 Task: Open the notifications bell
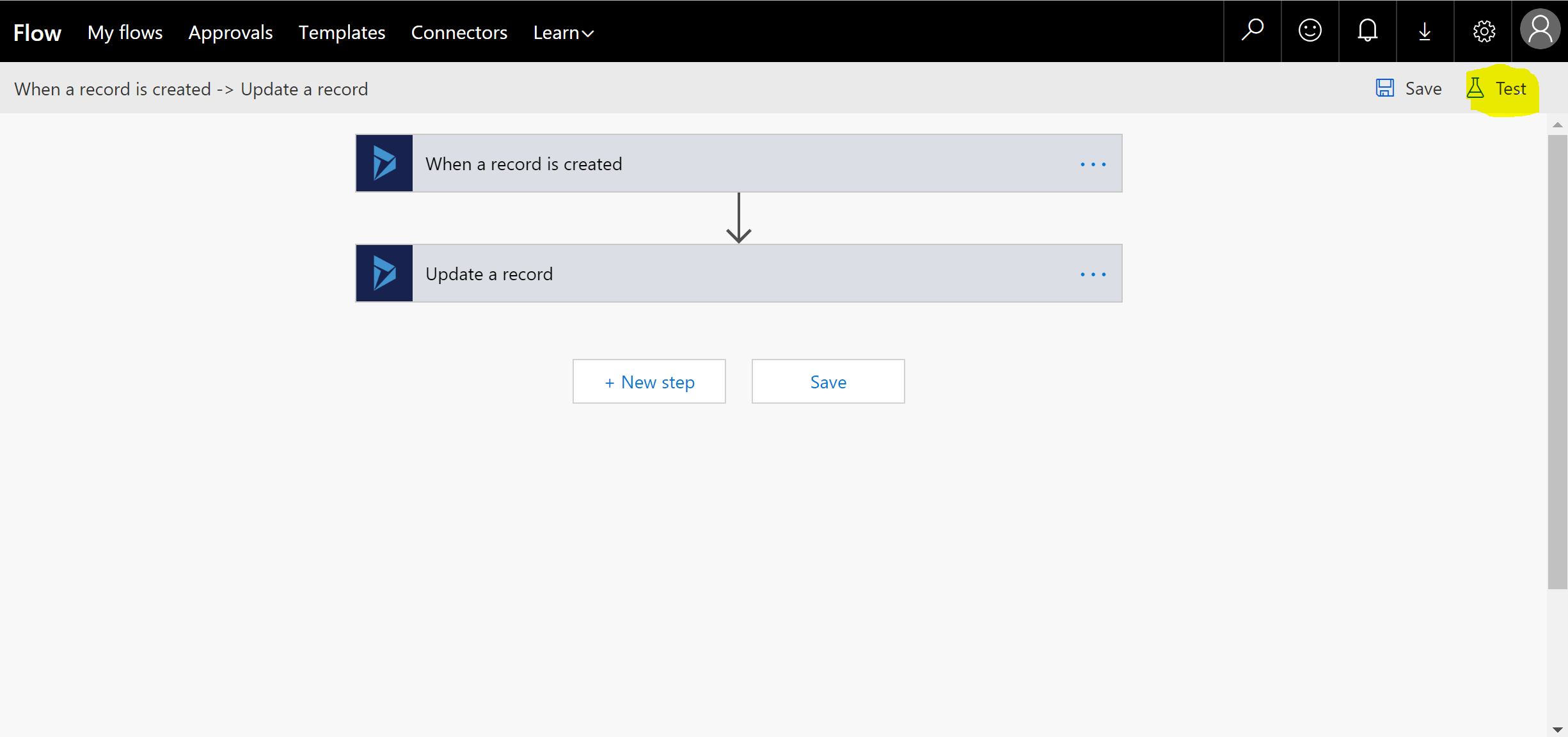pyautogui.click(x=1367, y=31)
